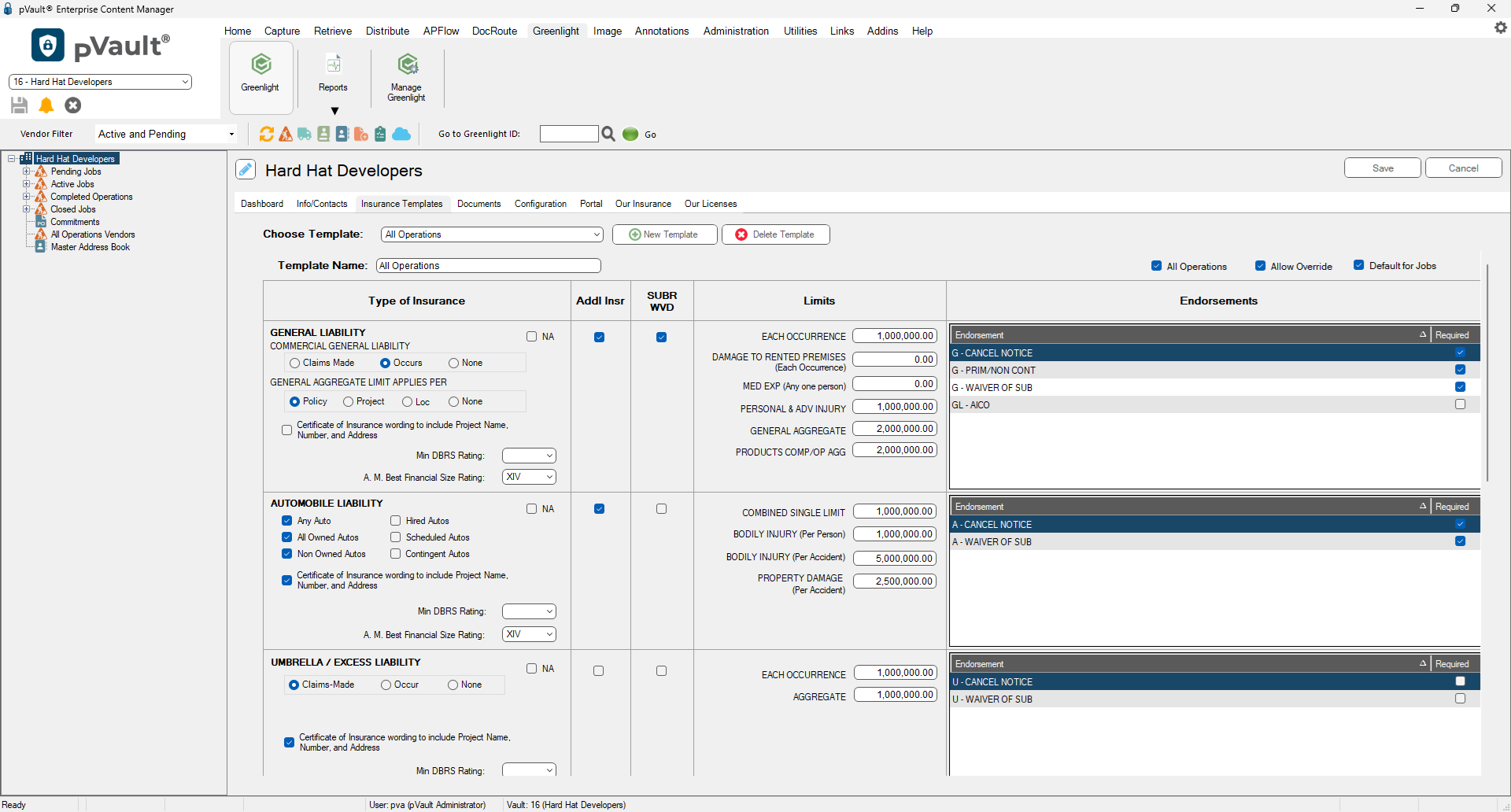1511x812 pixels.
Task: Toggle Hired Autos checkbox
Action: pos(396,521)
